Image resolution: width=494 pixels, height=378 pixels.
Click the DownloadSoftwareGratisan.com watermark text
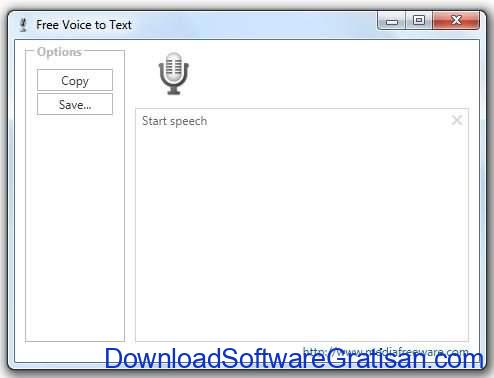294,359
